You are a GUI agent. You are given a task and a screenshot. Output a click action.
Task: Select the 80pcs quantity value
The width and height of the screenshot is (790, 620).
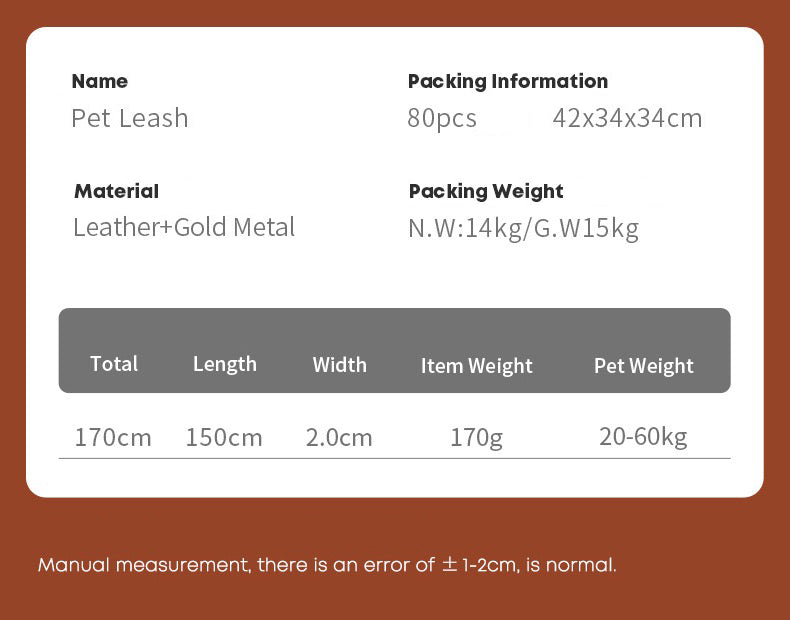pos(442,118)
